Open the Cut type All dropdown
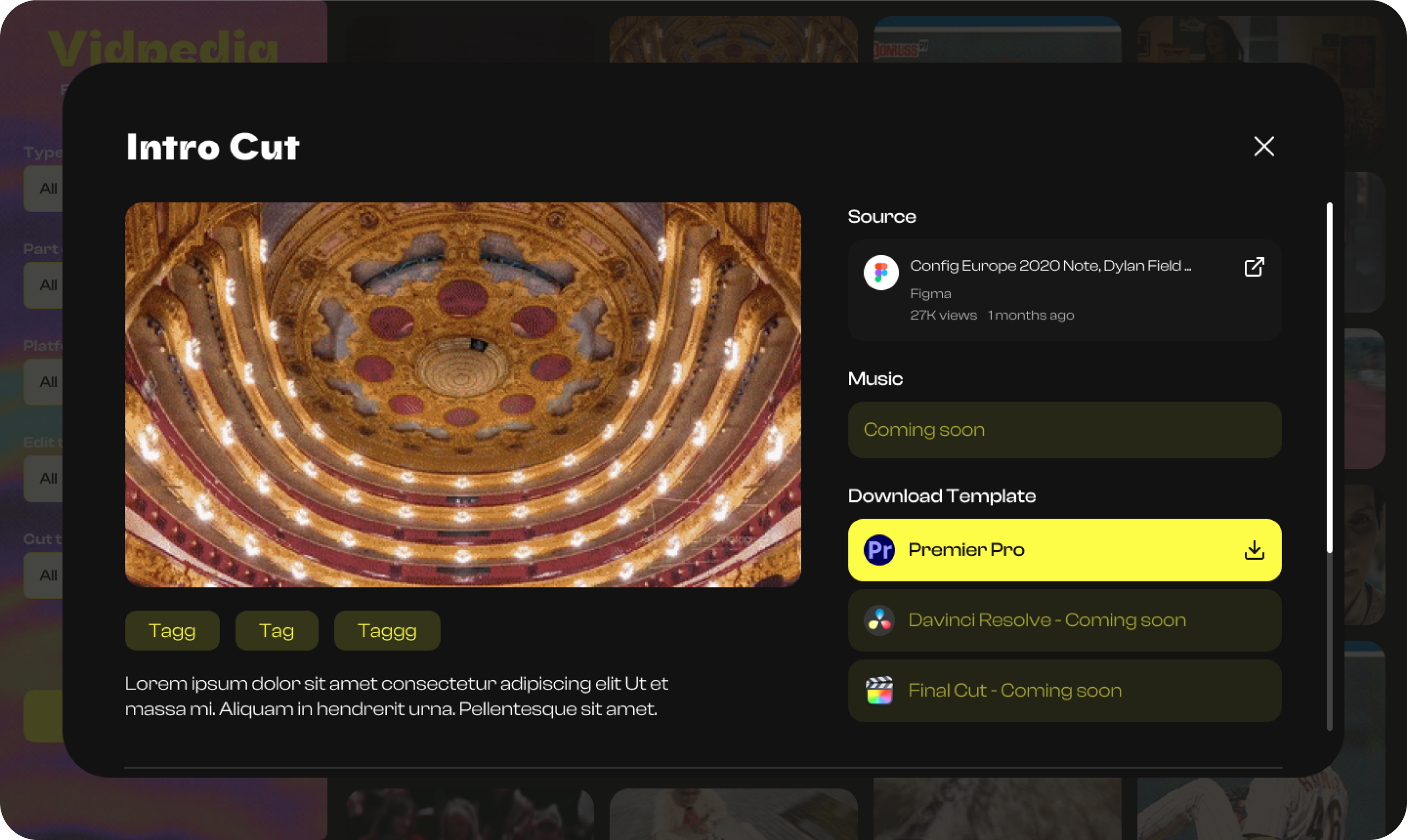Screen dimensions: 1407x840 click(43, 575)
